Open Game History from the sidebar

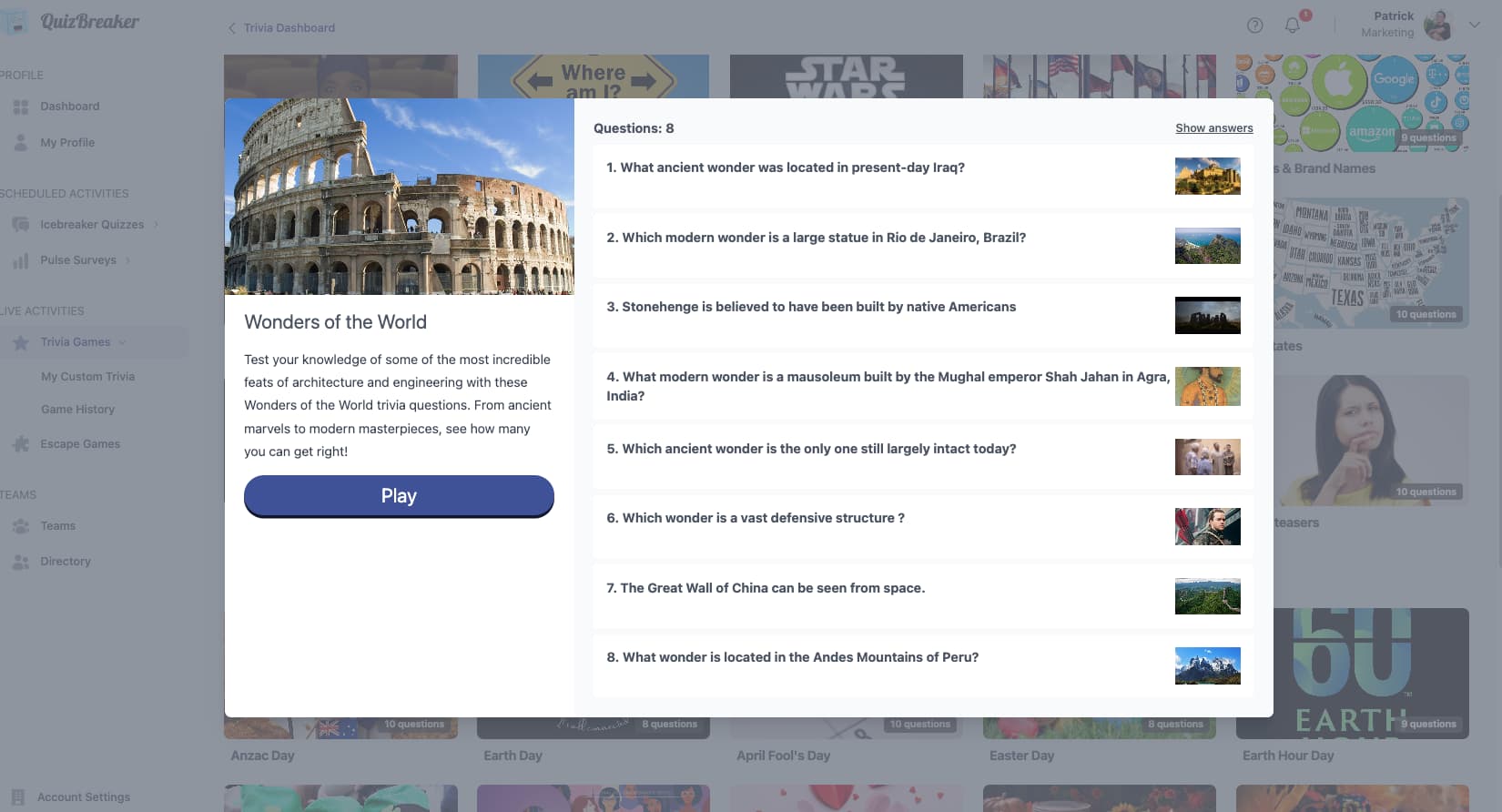(78, 409)
